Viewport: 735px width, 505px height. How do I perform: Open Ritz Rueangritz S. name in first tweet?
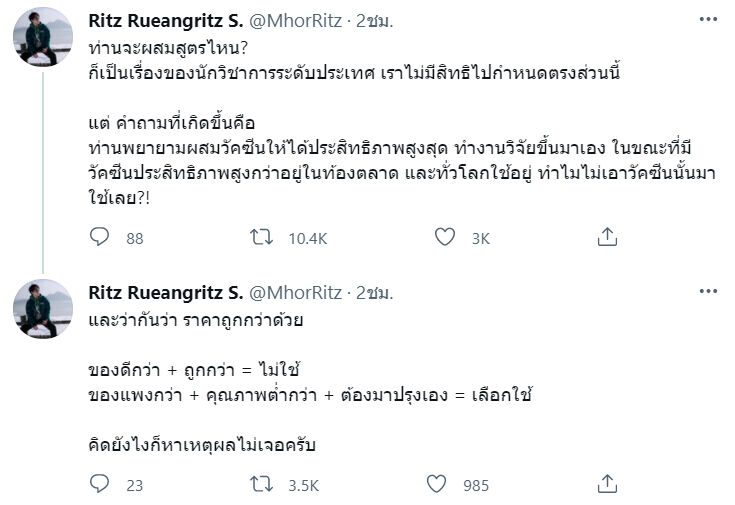(165, 21)
